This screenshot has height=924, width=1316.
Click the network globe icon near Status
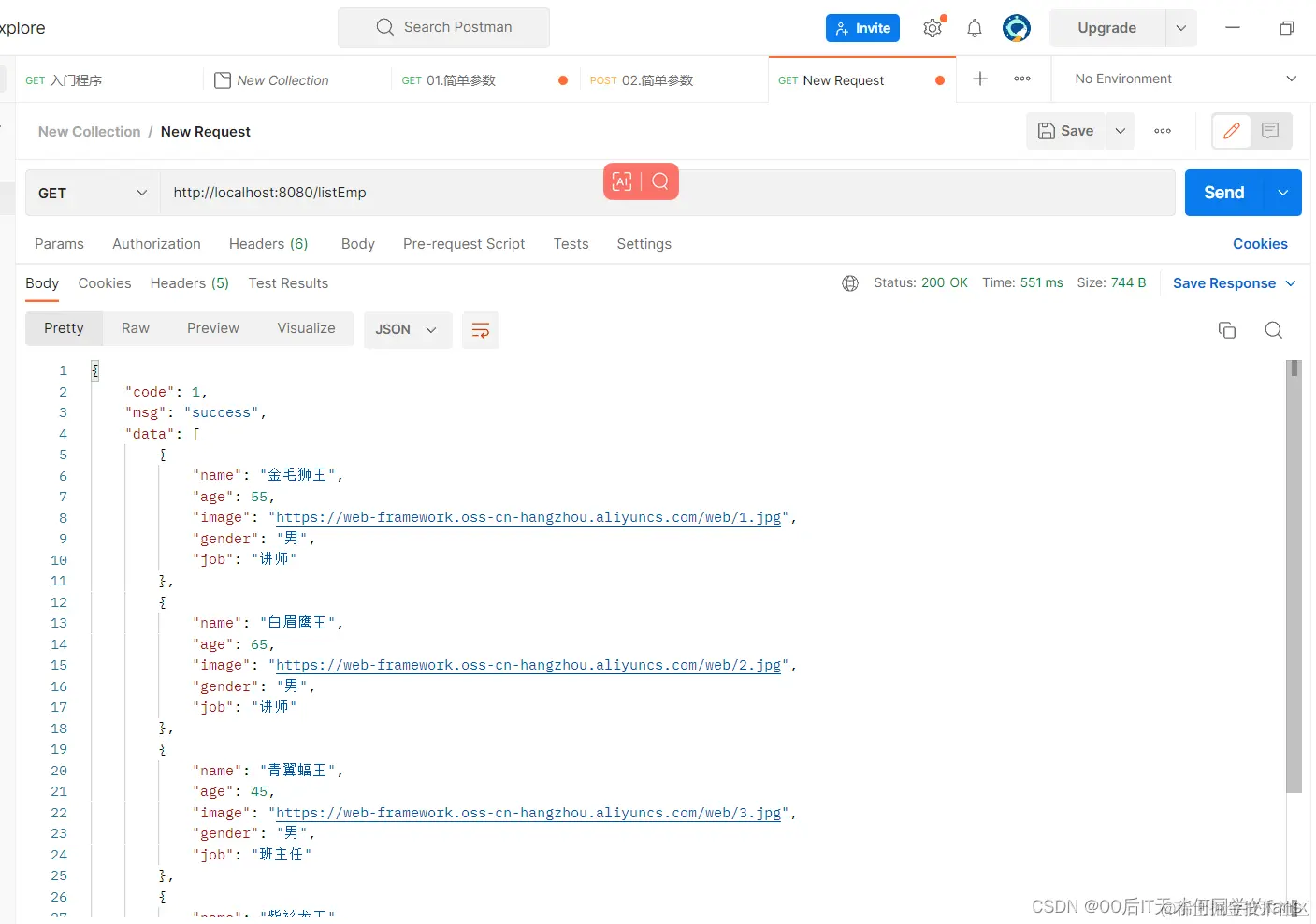point(850,283)
